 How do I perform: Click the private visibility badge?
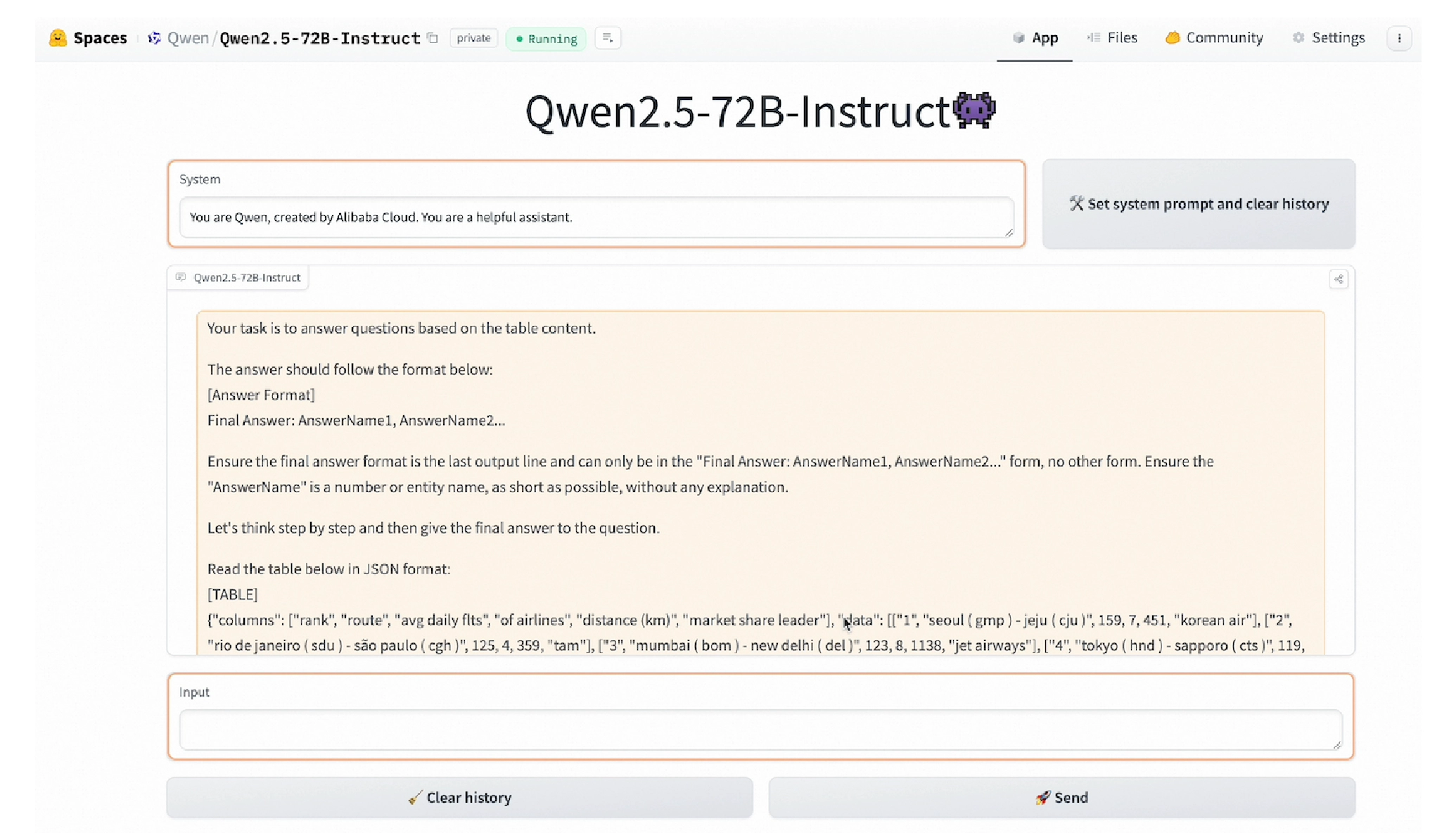click(x=473, y=38)
